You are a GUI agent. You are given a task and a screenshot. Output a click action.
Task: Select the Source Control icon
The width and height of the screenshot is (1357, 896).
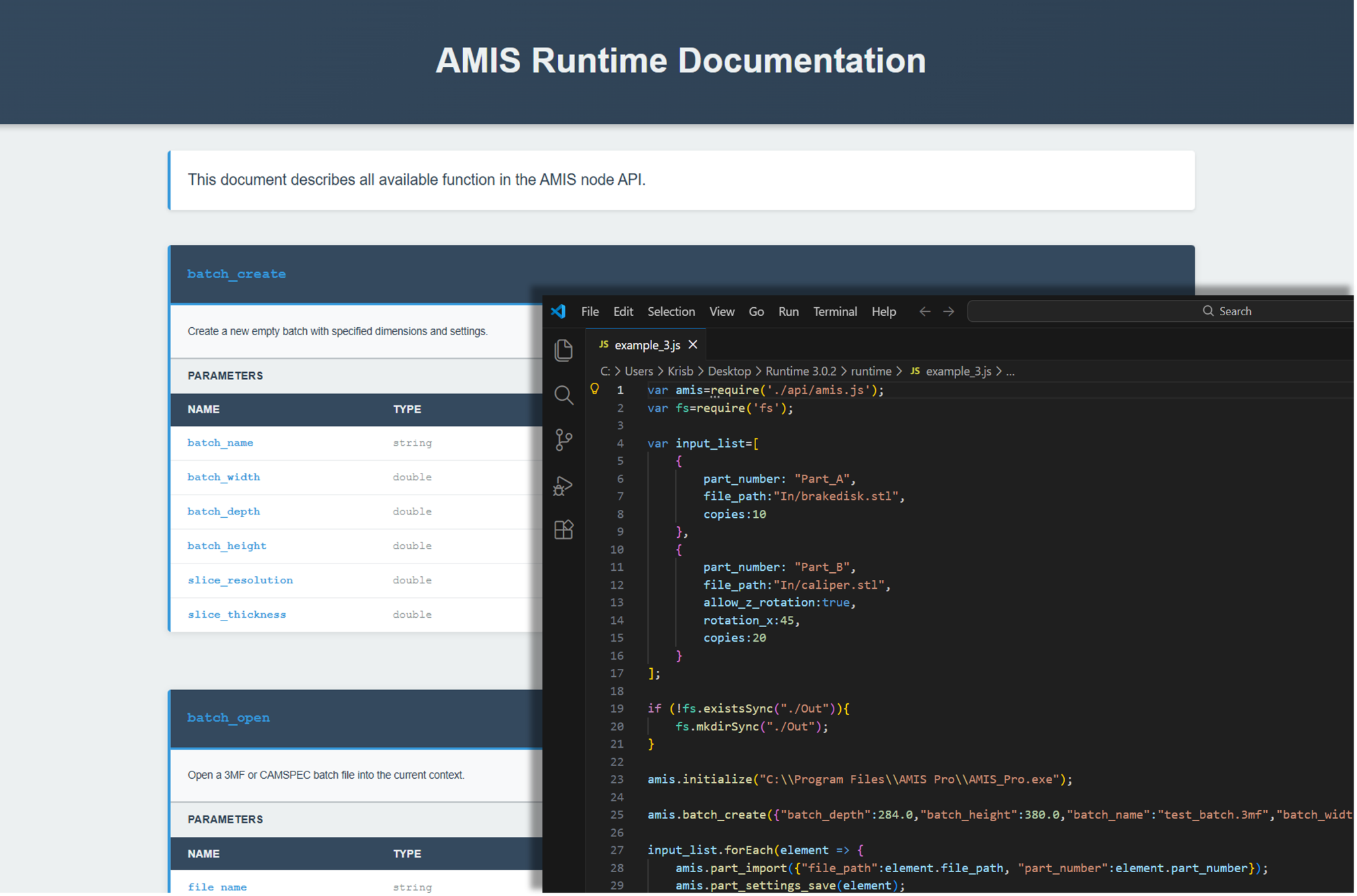click(563, 440)
